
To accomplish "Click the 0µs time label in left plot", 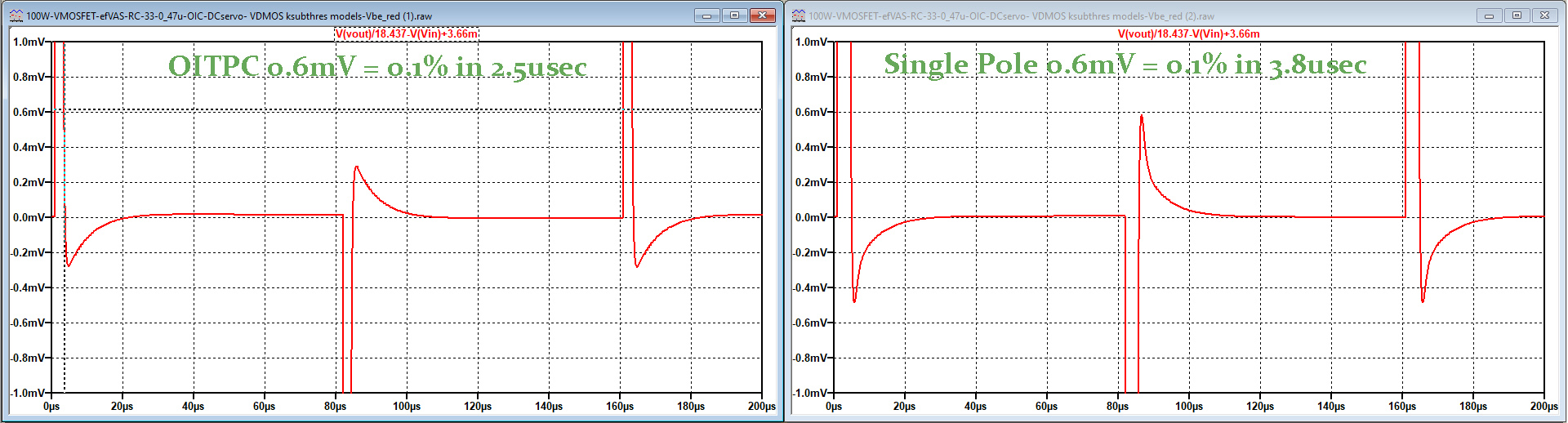I will [x=51, y=406].
